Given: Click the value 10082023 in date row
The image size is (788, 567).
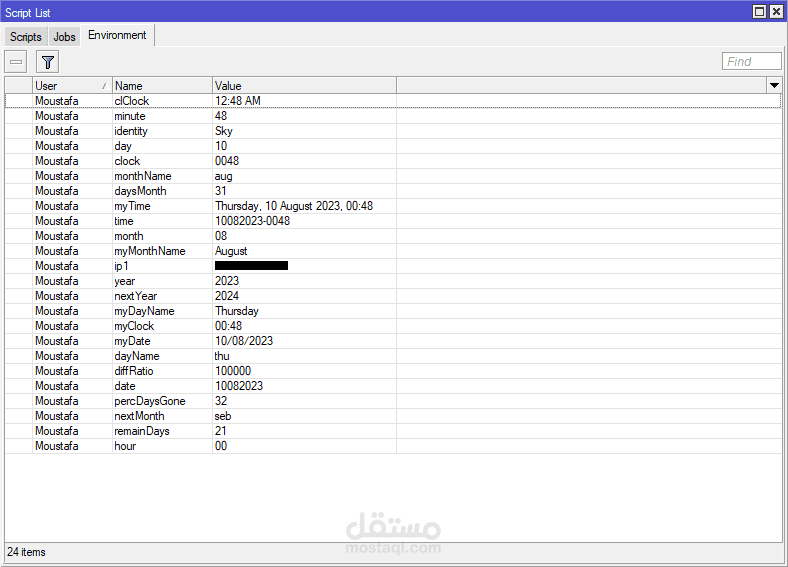Looking at the screenshot, I should pos(239,386).
